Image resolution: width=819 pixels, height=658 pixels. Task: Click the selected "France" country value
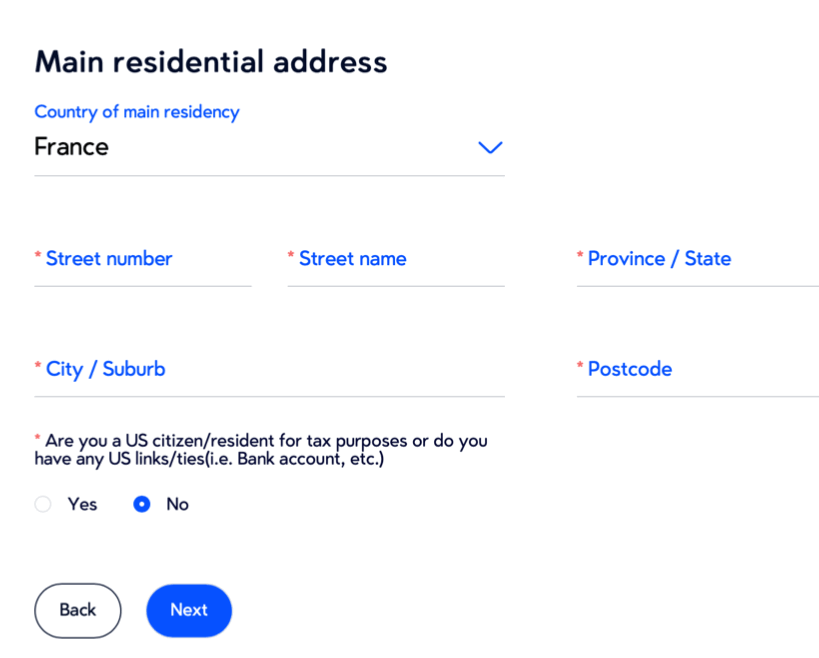coord(72,147)
